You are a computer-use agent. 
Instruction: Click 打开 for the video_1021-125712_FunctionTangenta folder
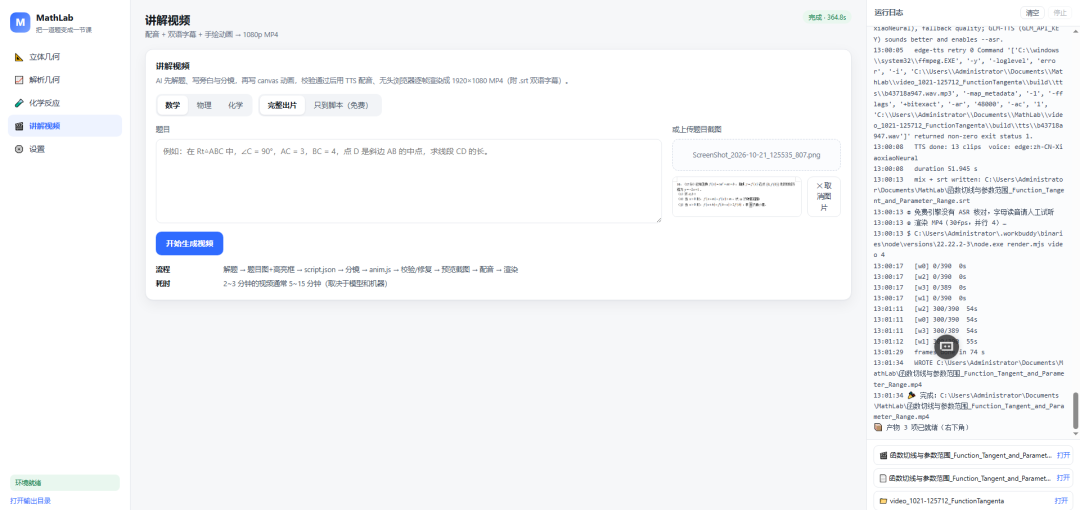pos(1061,500)
